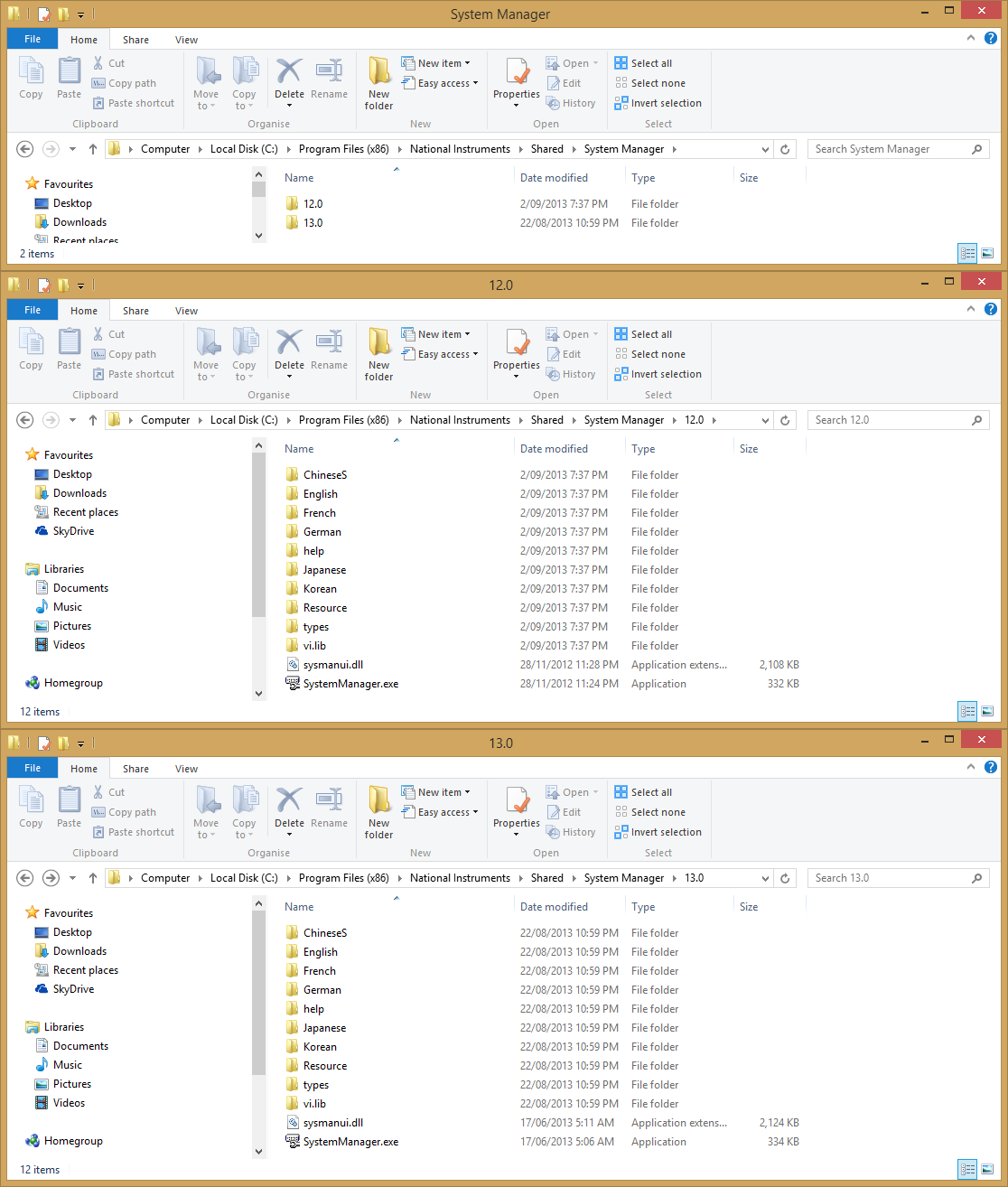Switch to Share tab in System Manager window
The image size is (1008, 1187).
136,40
